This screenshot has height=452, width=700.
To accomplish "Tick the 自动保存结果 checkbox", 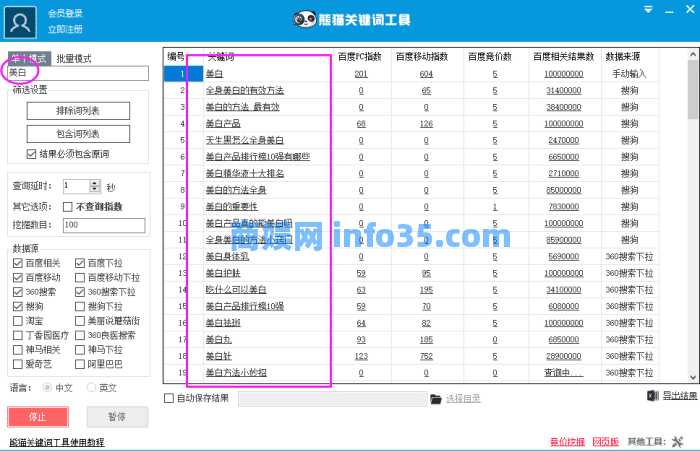I will click(x=168, y=399).
